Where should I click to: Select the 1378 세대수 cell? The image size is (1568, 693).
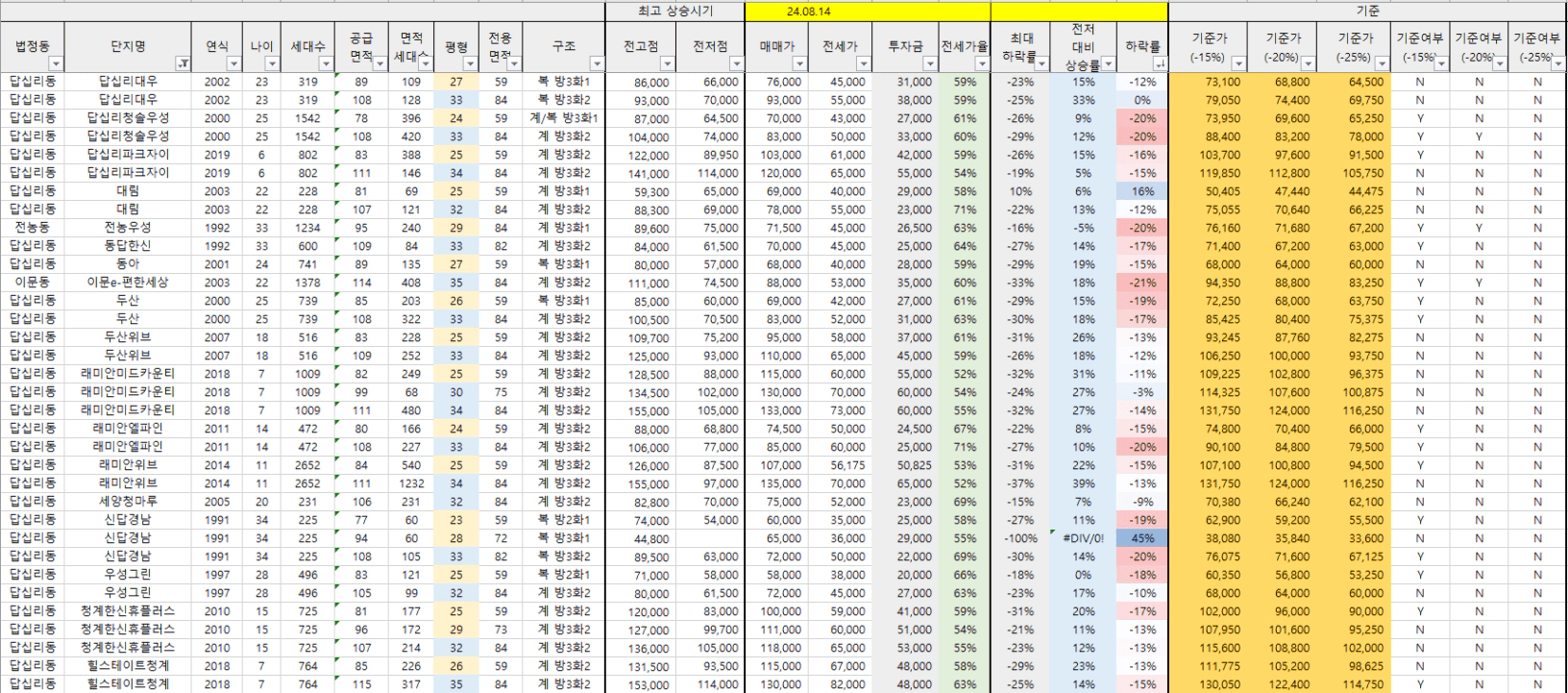pyautogui.click(x=307, y=283)
